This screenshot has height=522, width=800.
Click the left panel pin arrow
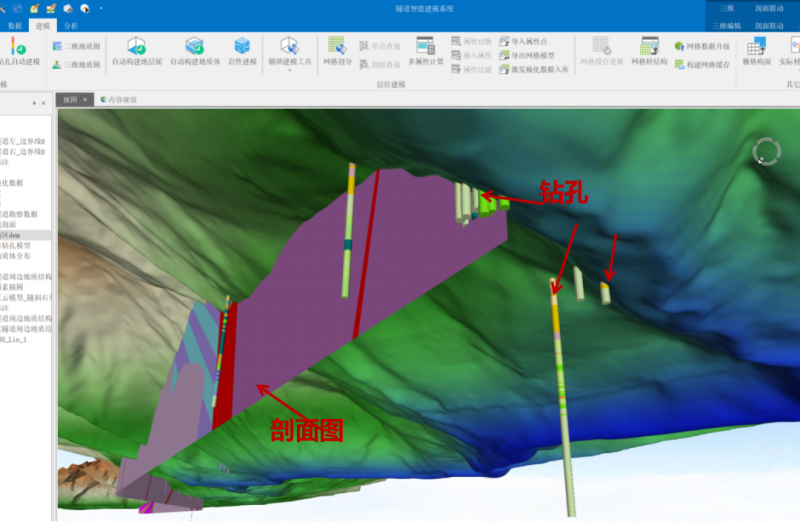[35, 102]
